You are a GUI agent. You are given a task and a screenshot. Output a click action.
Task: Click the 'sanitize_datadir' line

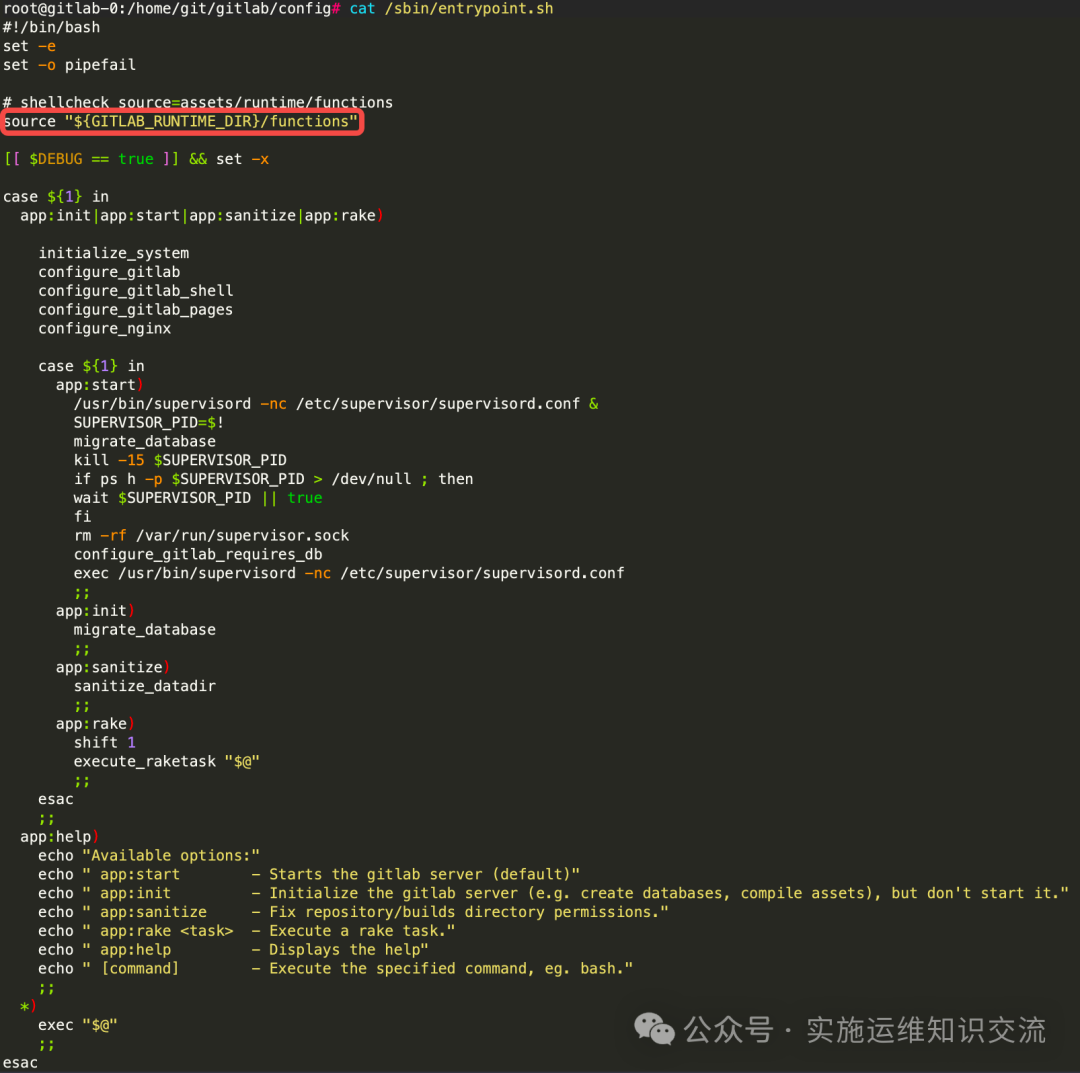point(145,686)
